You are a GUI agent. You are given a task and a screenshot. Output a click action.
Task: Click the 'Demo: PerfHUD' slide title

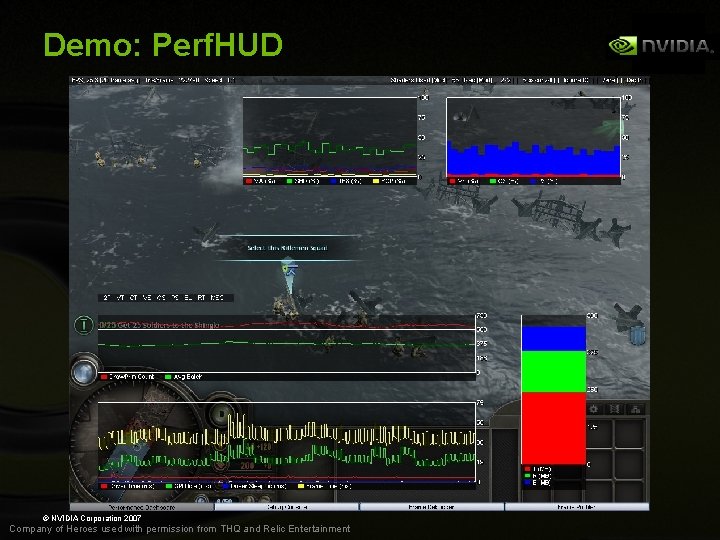pos(163,45)
